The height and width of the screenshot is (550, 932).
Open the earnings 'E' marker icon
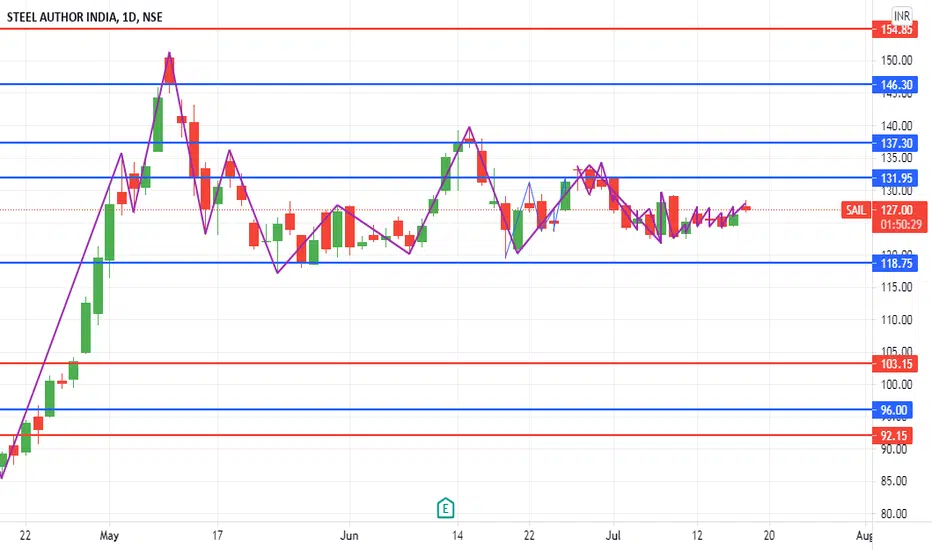point(445,508)
